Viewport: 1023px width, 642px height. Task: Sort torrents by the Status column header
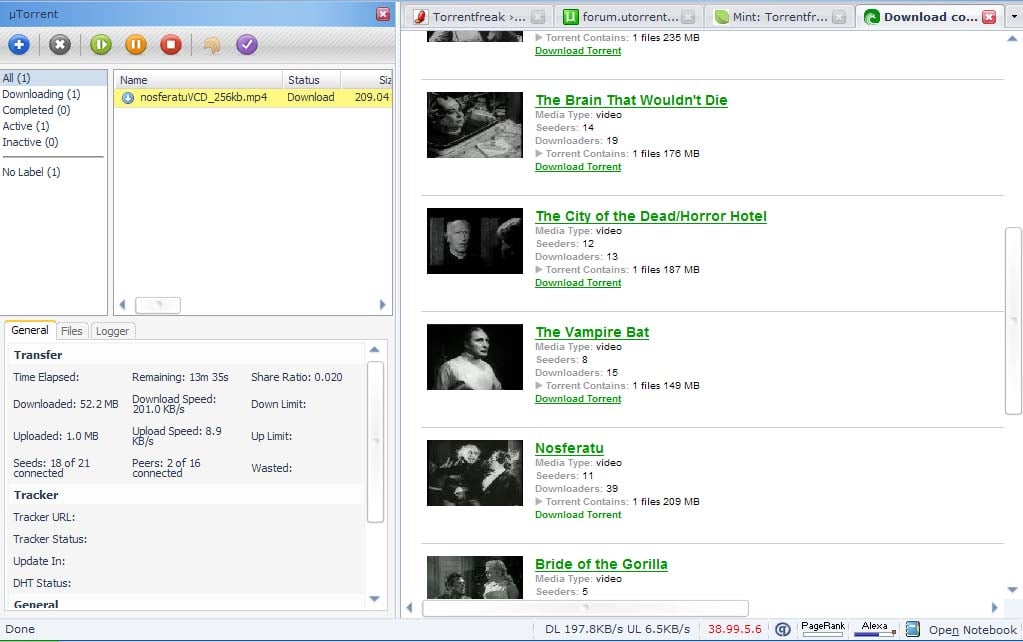311,80
